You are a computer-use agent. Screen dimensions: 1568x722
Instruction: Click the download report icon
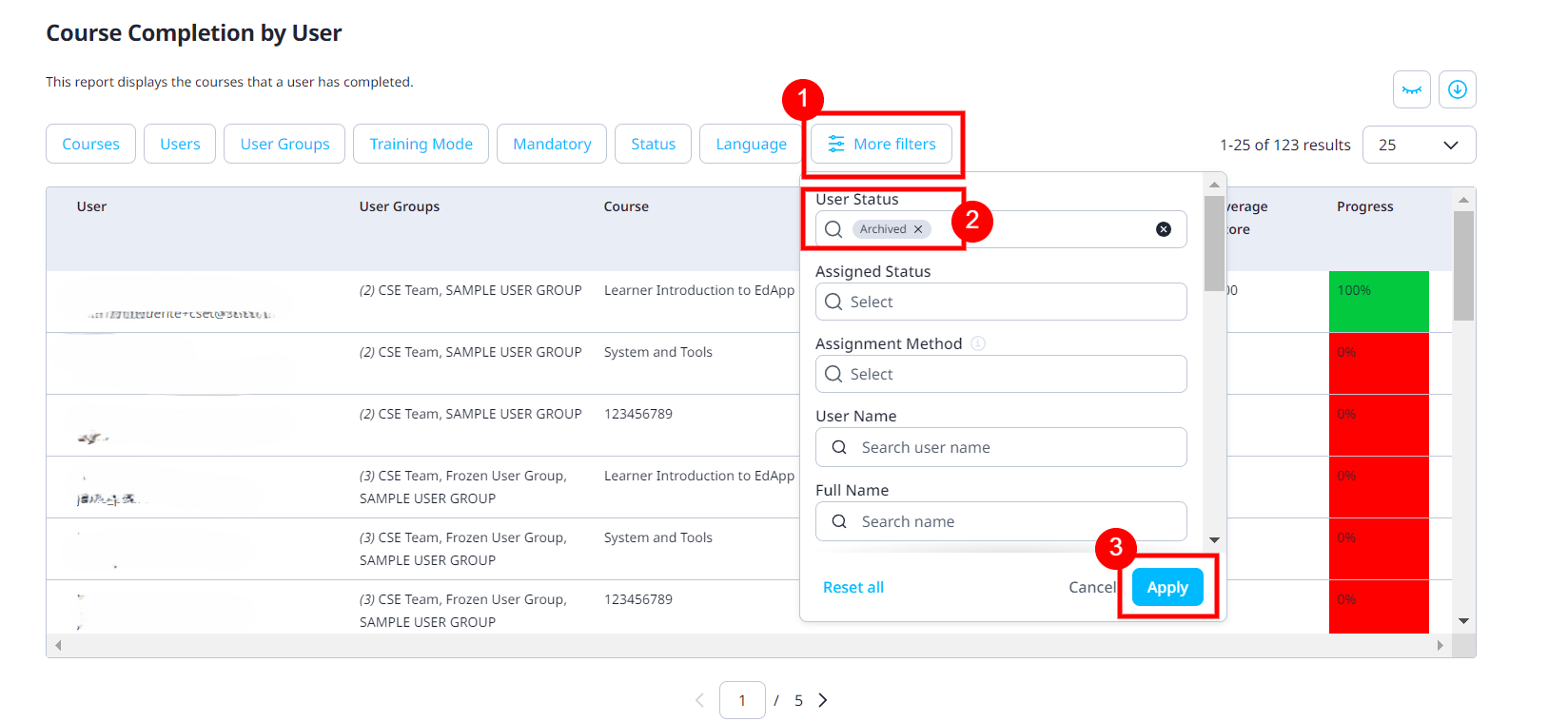(x=1457, y=89)
